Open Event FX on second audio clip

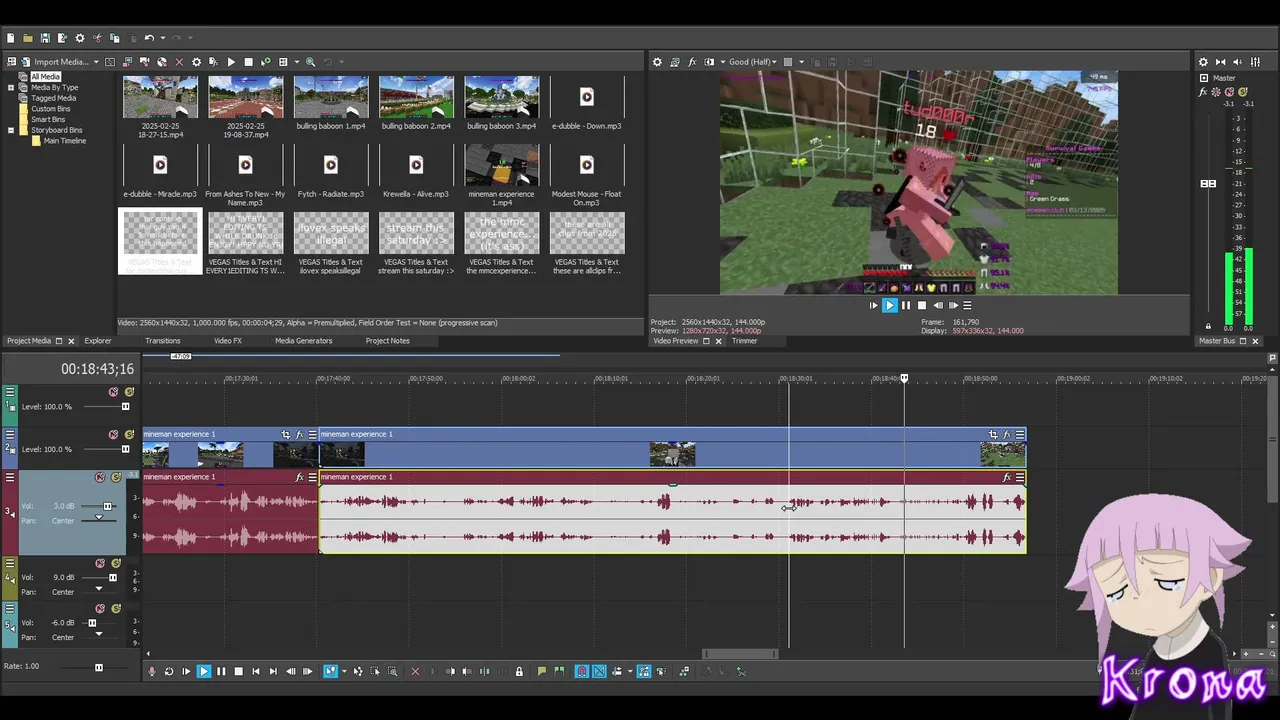click(1007, 477)
